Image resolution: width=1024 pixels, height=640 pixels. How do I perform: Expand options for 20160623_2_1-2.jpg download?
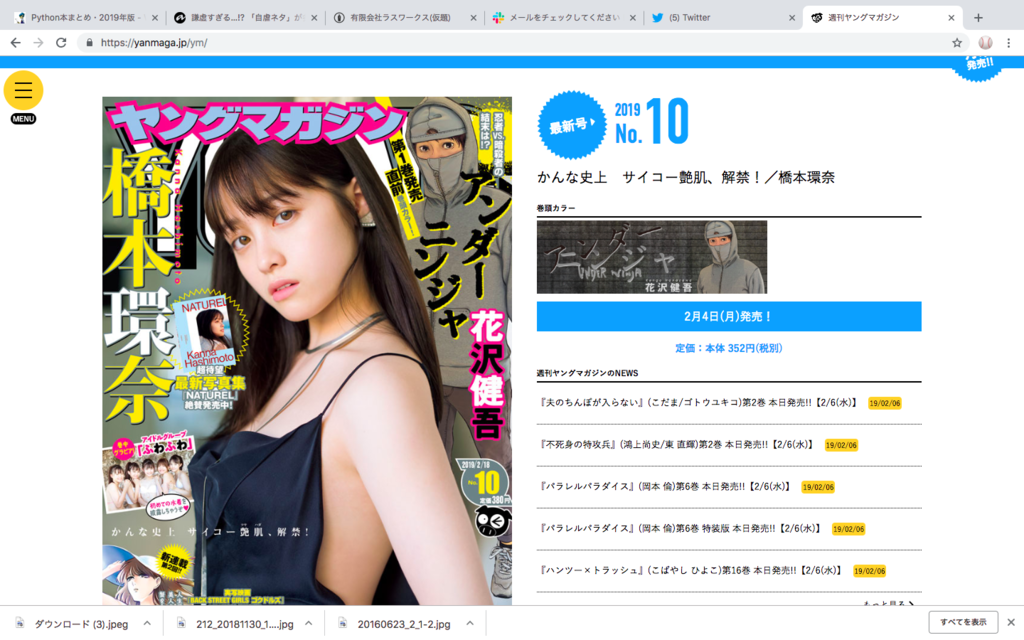coord(470,624)
